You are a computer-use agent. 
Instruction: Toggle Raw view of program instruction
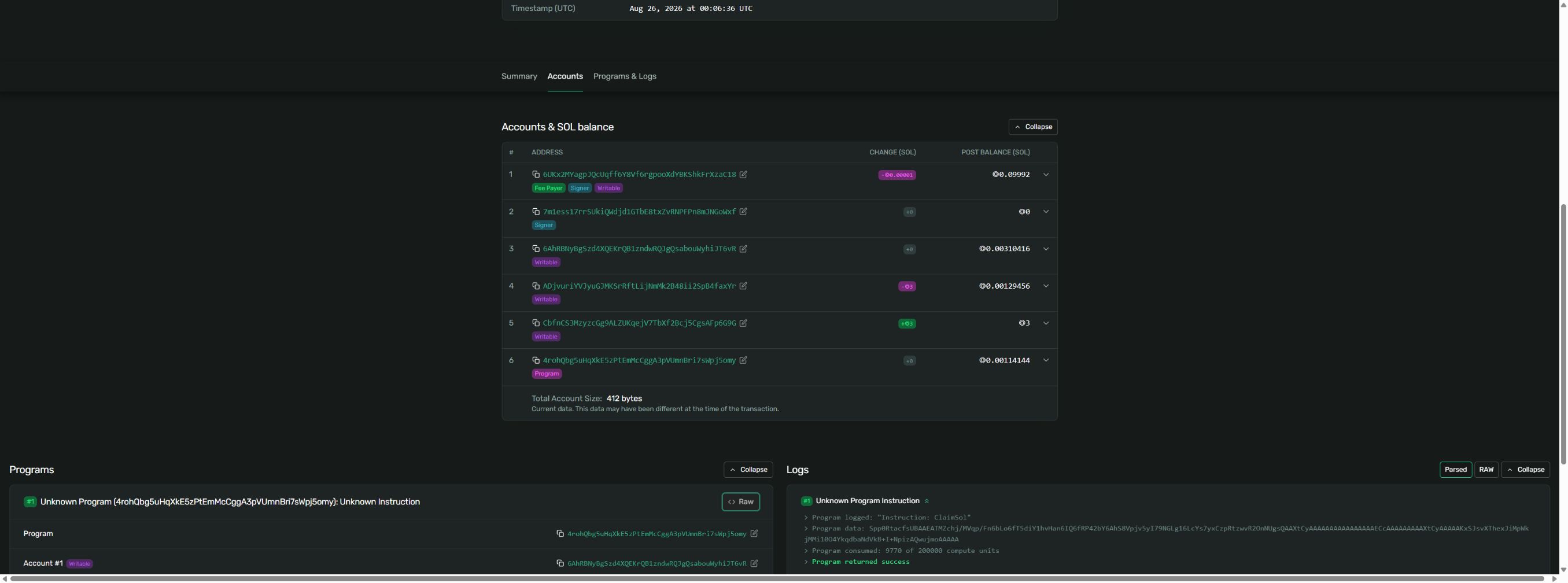click(740, 502)
